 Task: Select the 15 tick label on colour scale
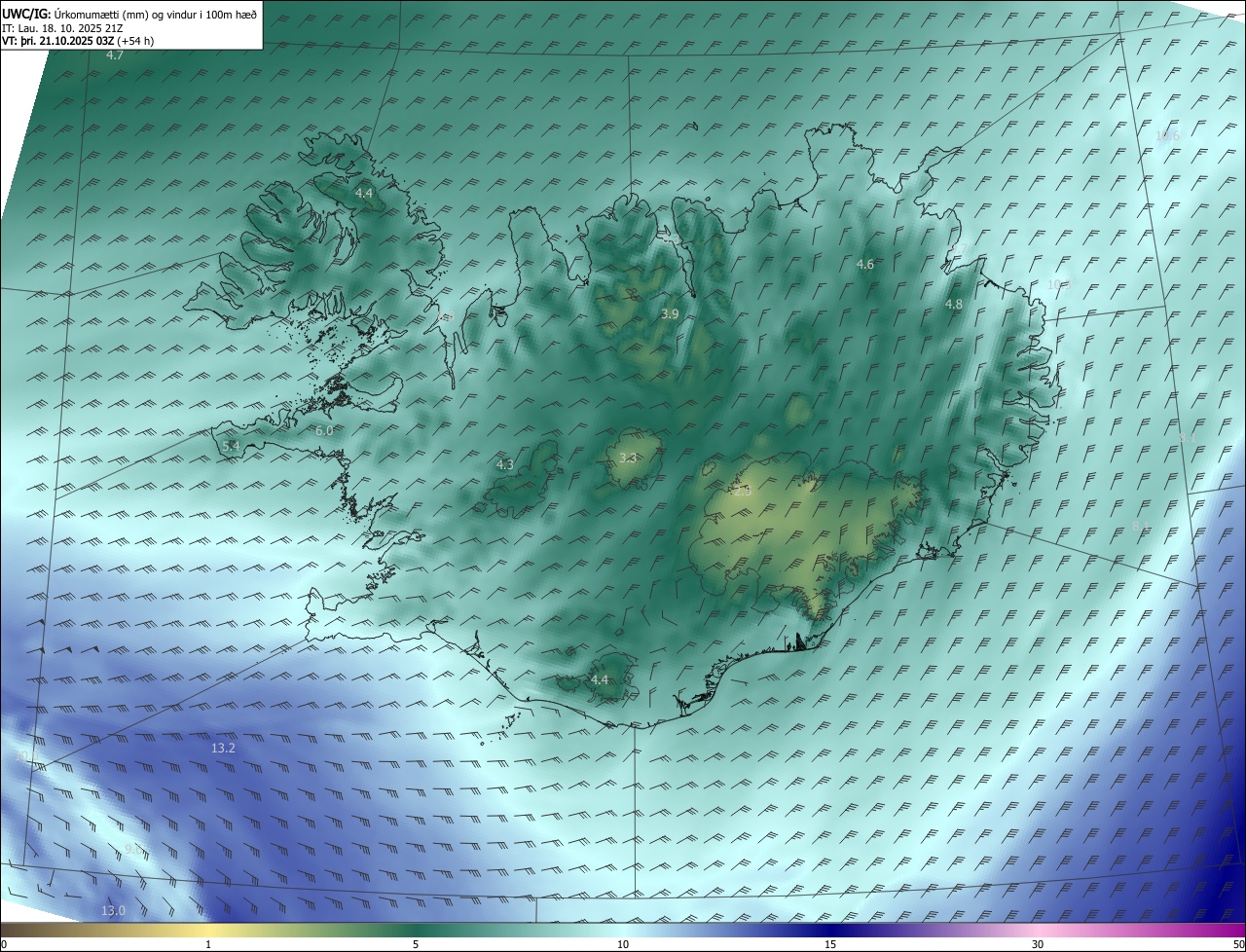830,944
